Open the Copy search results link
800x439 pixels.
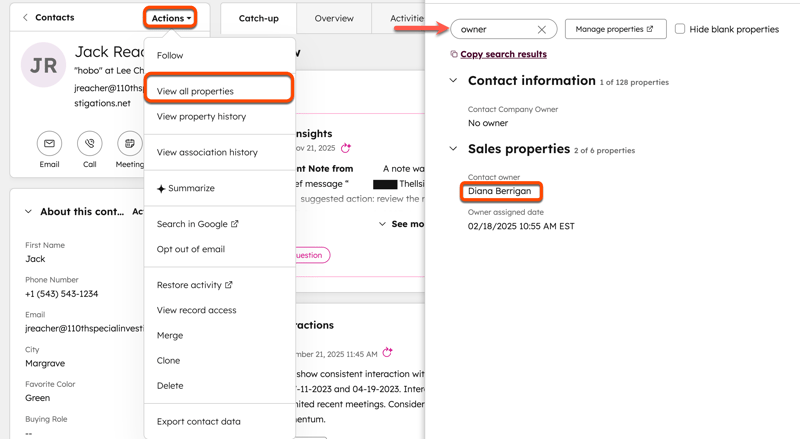[503, 54]
